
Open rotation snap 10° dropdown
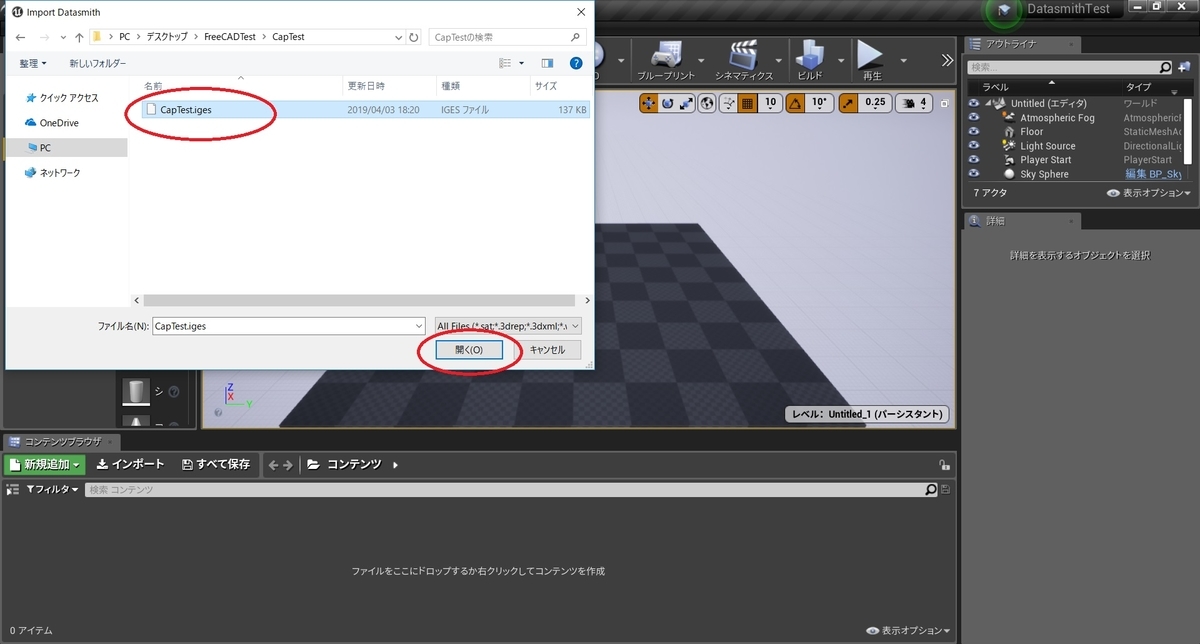(x=818, y=103)
